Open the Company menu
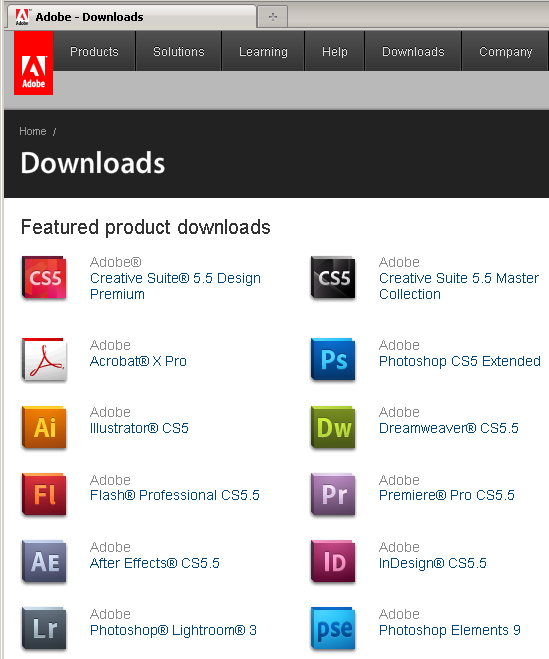 click(x=506, y=51)
